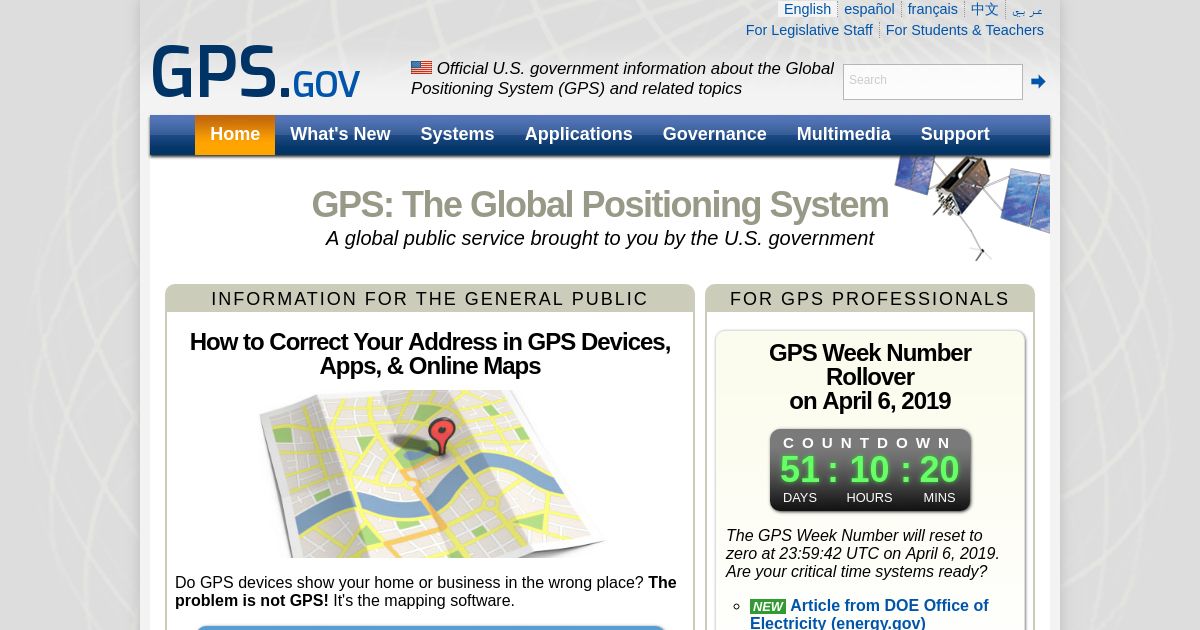Click the blue search arrow icon
The height and width of the screenshot is (630, 1200).
click(x=1038, y=82)
